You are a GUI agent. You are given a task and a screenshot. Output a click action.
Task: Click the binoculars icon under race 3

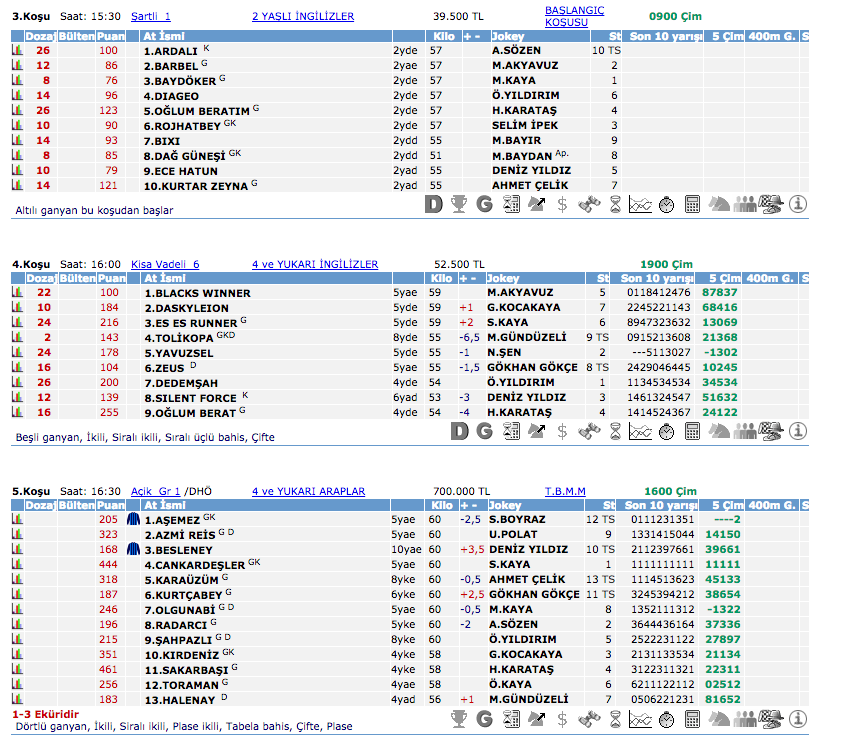pyautogui.click(x=589, y=204)
